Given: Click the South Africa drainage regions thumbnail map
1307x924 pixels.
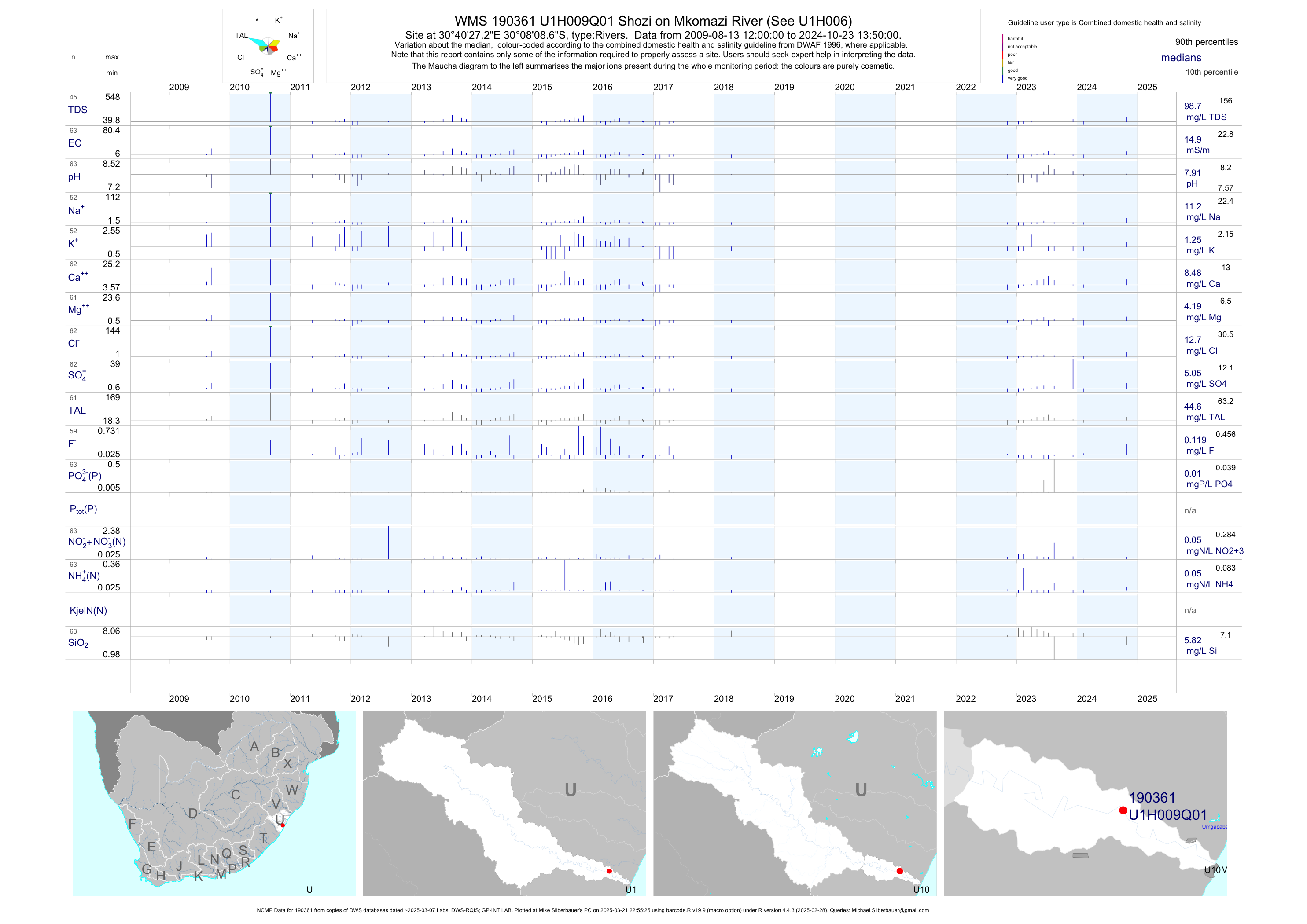Looking at the screenshot, I should click(x=214, y=803).
